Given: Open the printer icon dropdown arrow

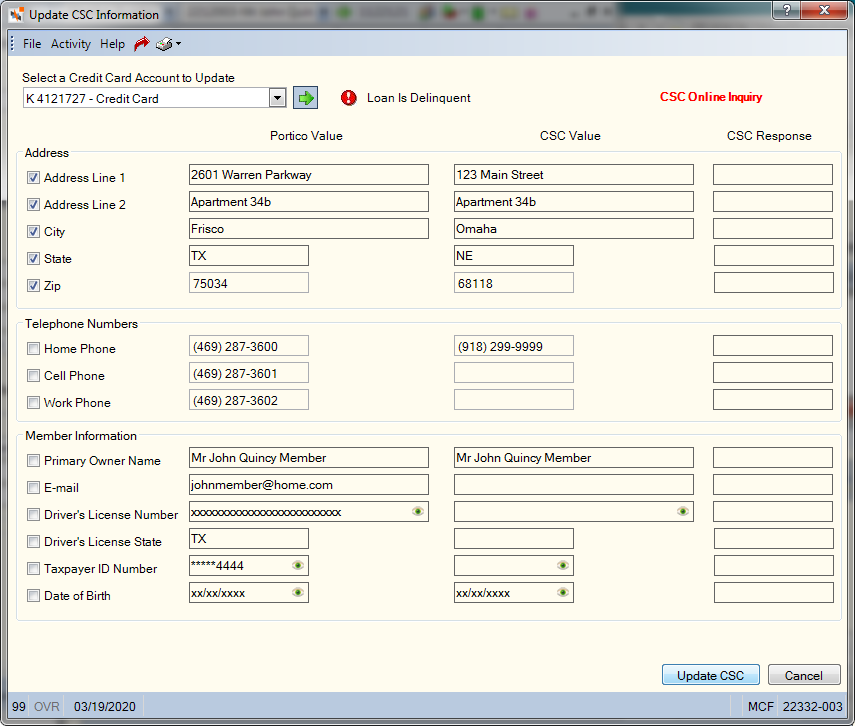Looking at the screenshot, I should (x=178, y=44).
